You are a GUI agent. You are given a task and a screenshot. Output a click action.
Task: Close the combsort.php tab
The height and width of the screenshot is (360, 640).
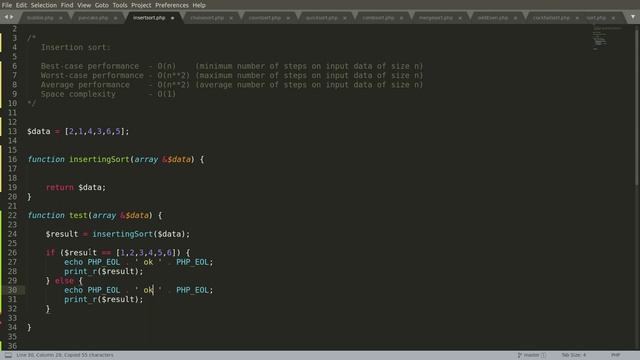(x=402, y=18)
